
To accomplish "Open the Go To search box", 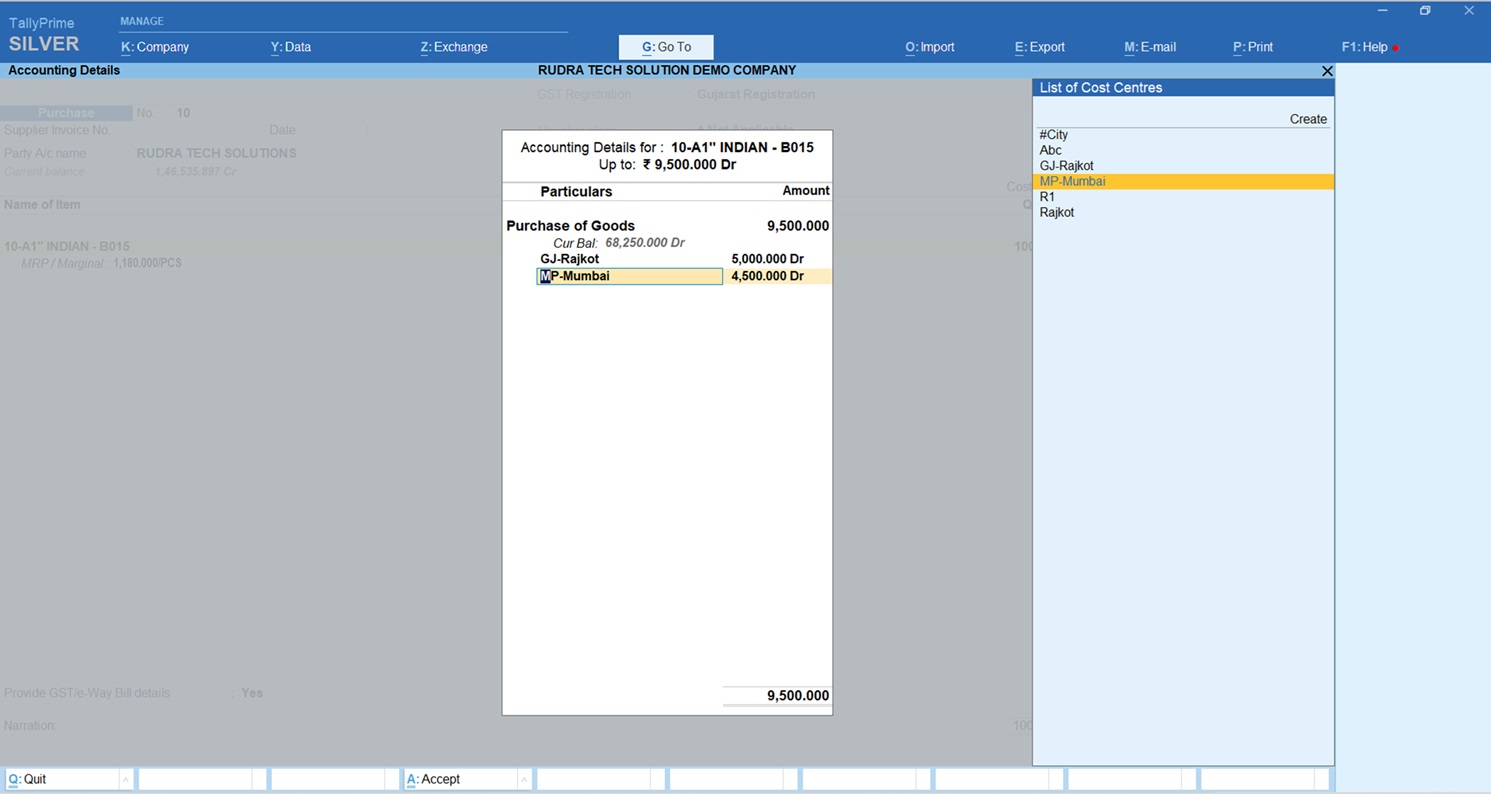I will tap(666, 47).
